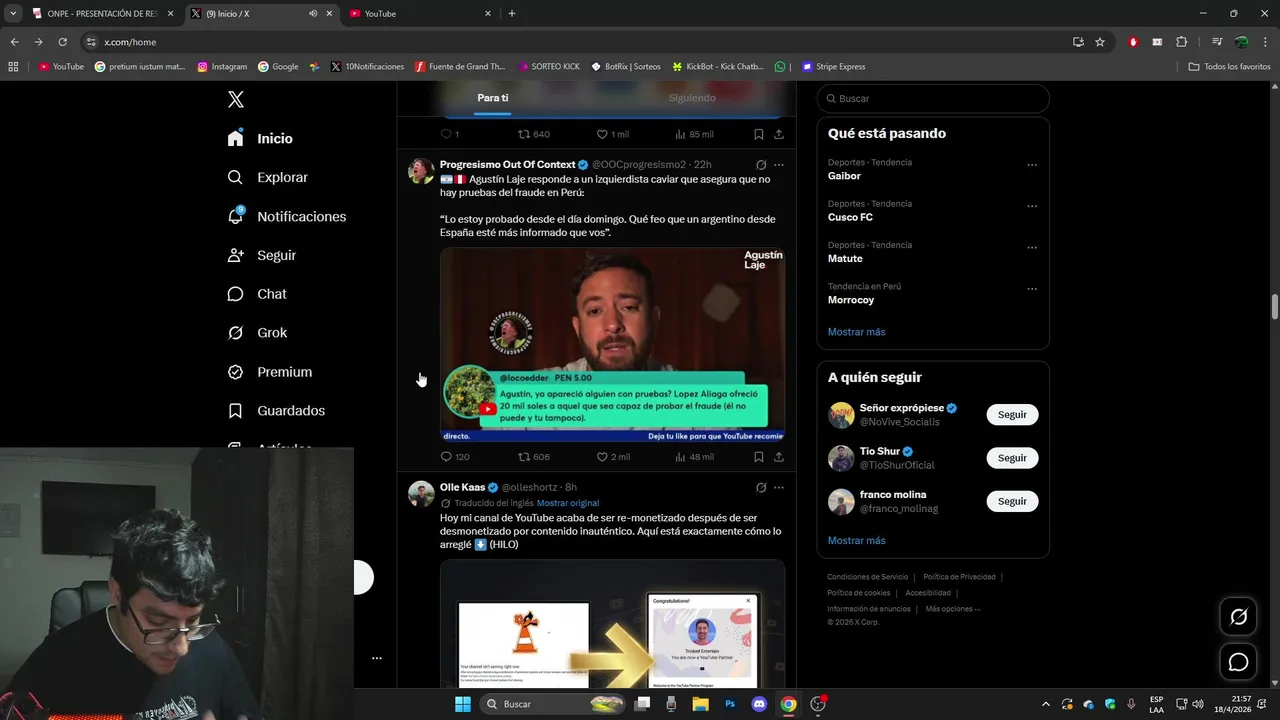The image size is (1280, 720).
Task: Open the Todos los favoritos folder
Action: 1229,67
